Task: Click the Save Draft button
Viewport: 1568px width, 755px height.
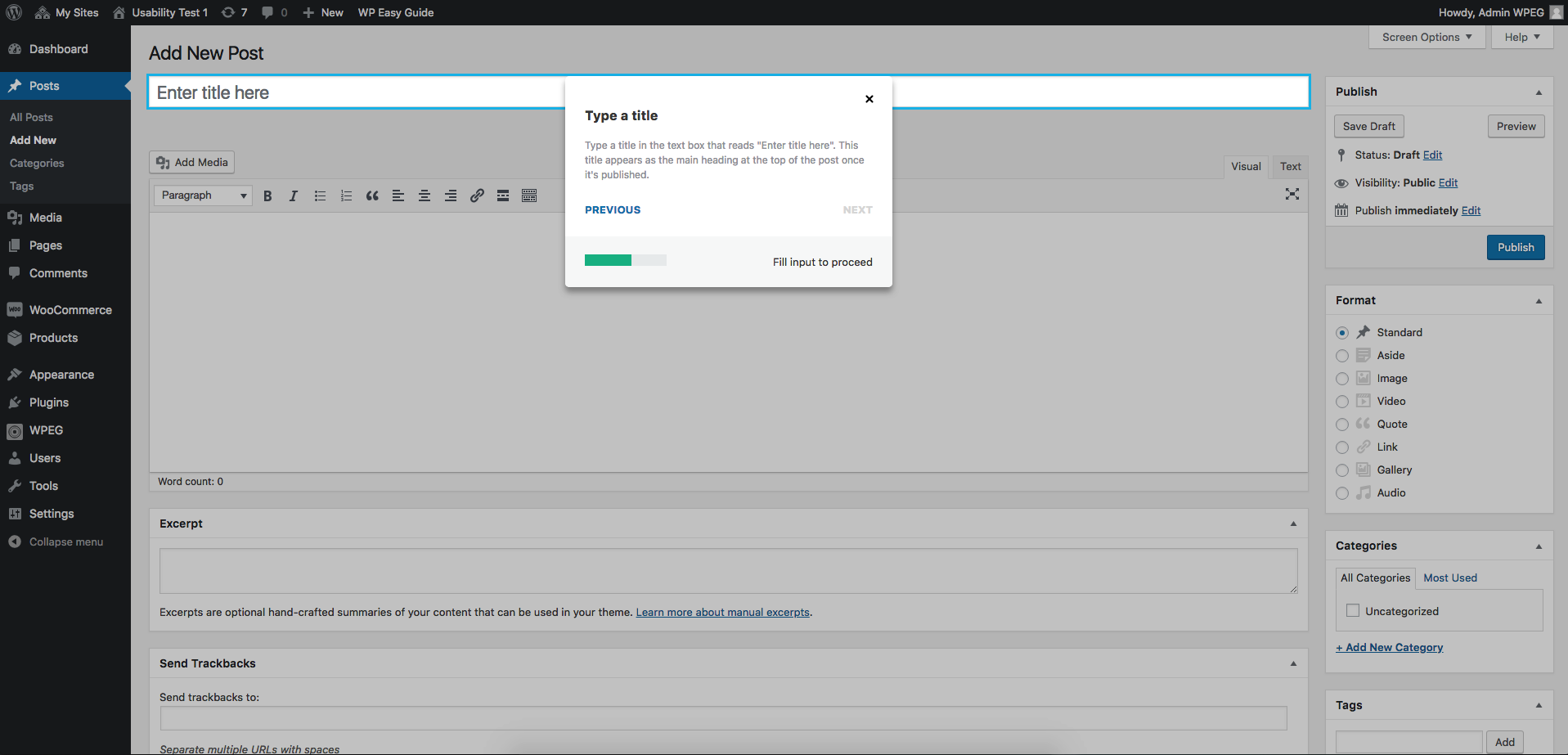Action: (1369, 126)
